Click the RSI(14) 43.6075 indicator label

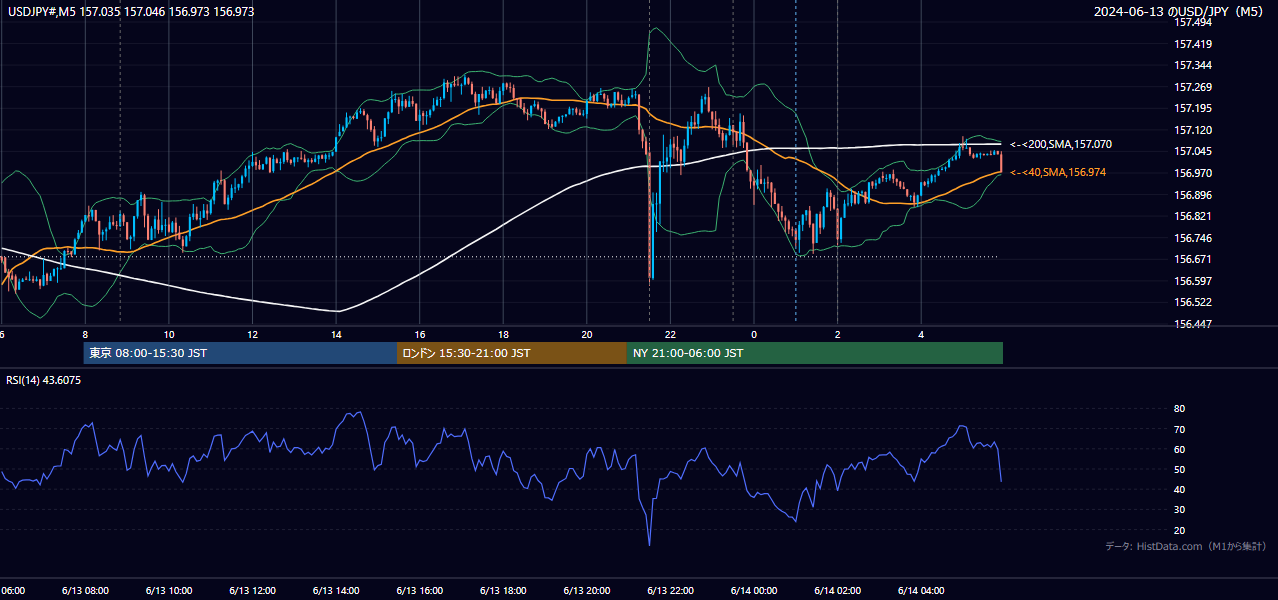44,380
